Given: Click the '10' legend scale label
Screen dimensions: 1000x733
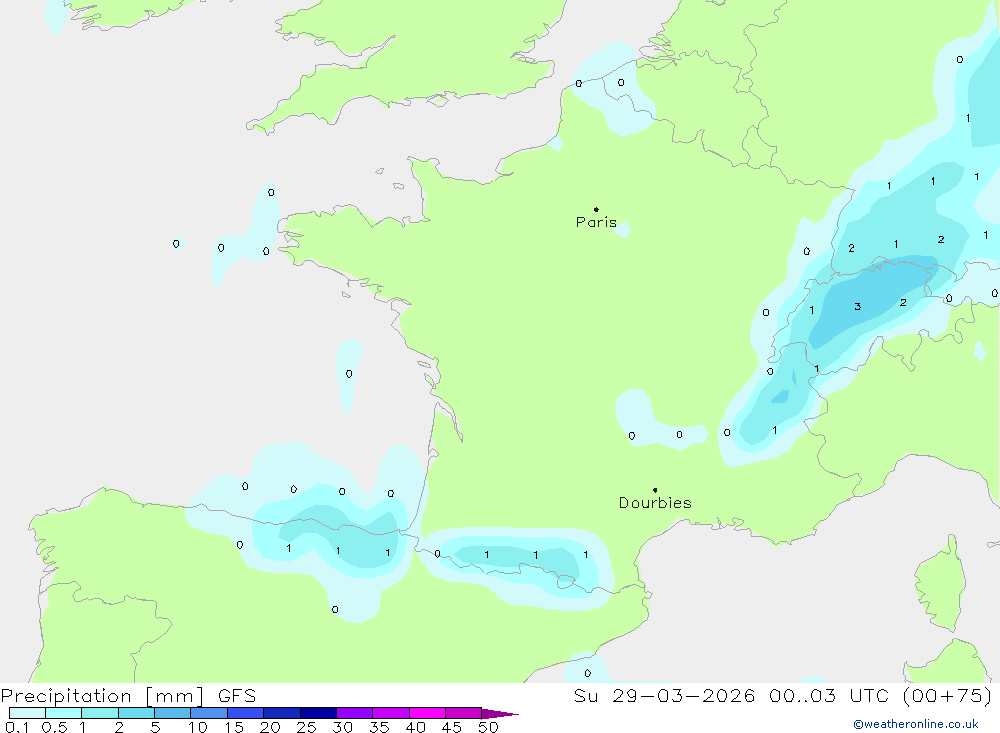Looking at the screenshot, I should 198,727.
